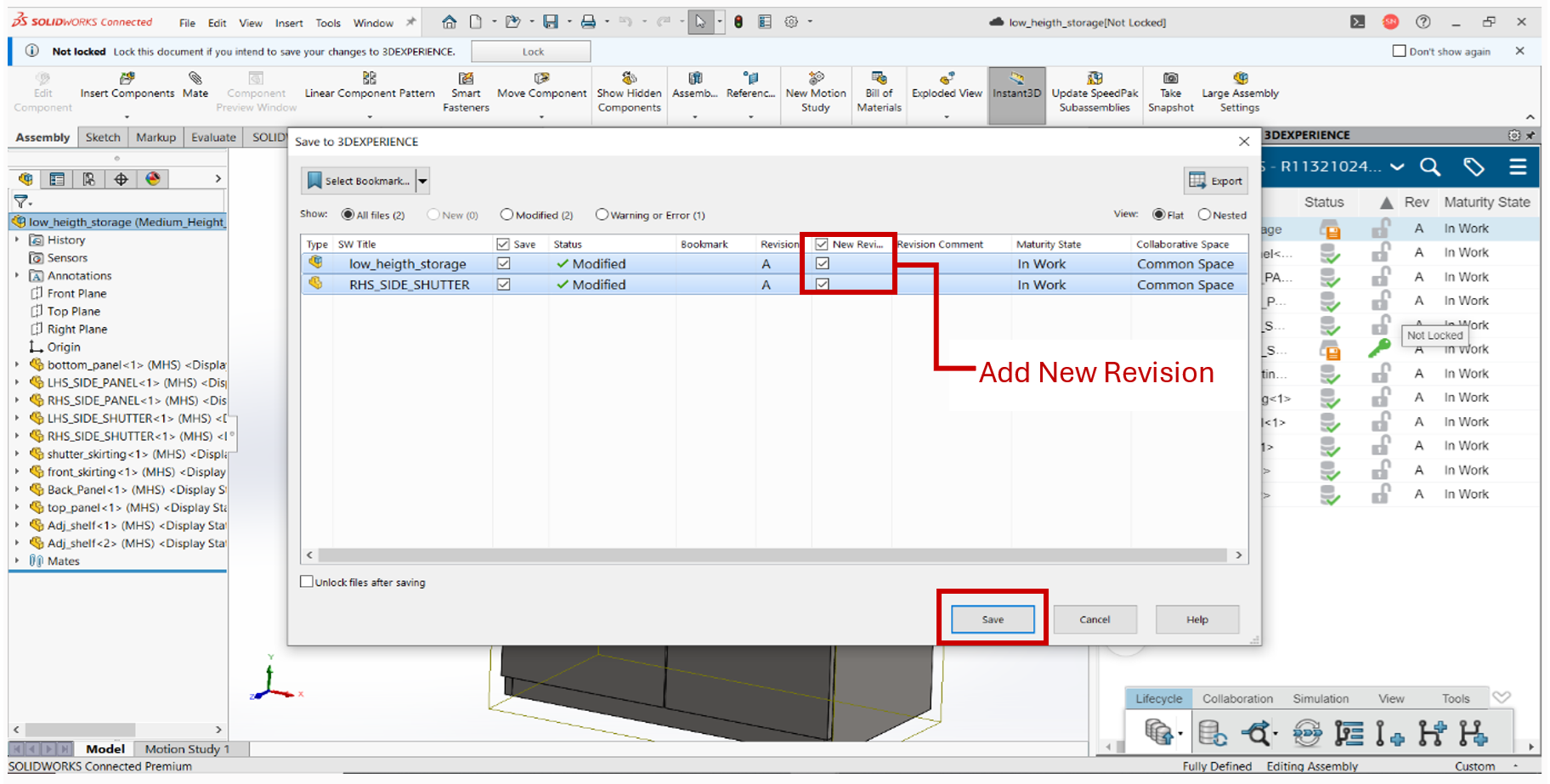1550x784 pixels.
Task: Switch to the Evaluate tab
Action: tap(213, 138)
